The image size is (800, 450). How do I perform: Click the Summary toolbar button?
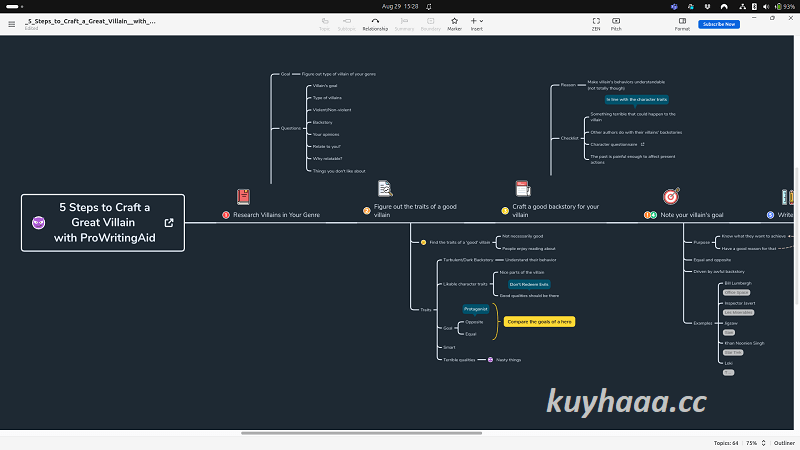click(x=404, y=24)
